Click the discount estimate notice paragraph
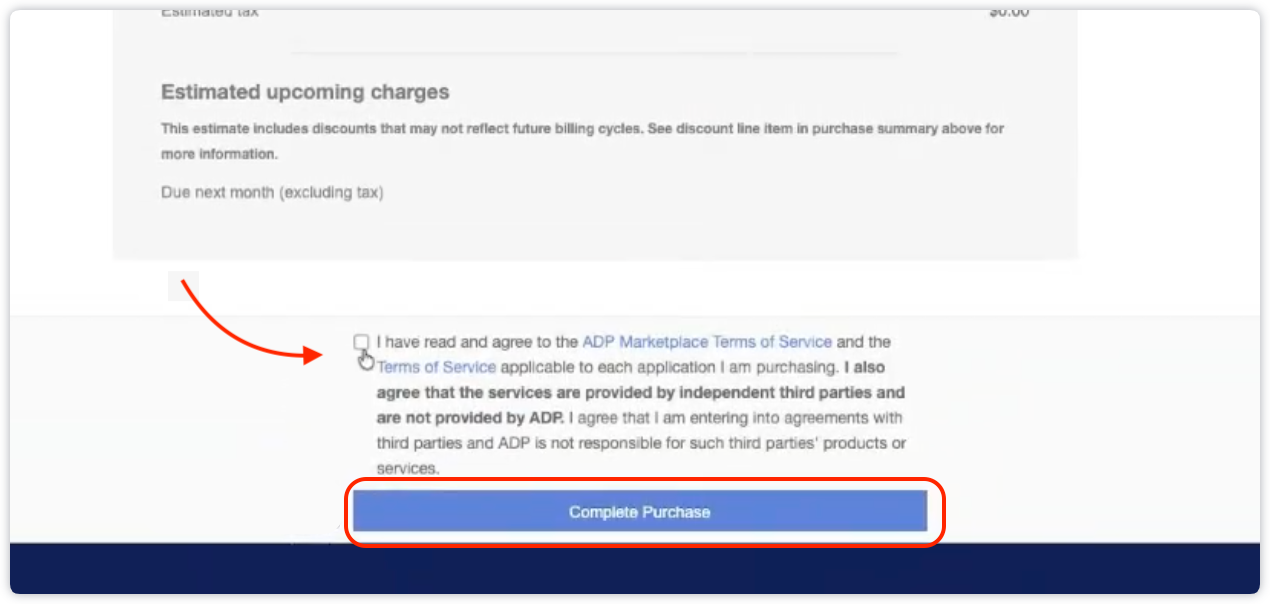Screen dimensions: 1270x604 pyautogui.click(x=582, y=129)
